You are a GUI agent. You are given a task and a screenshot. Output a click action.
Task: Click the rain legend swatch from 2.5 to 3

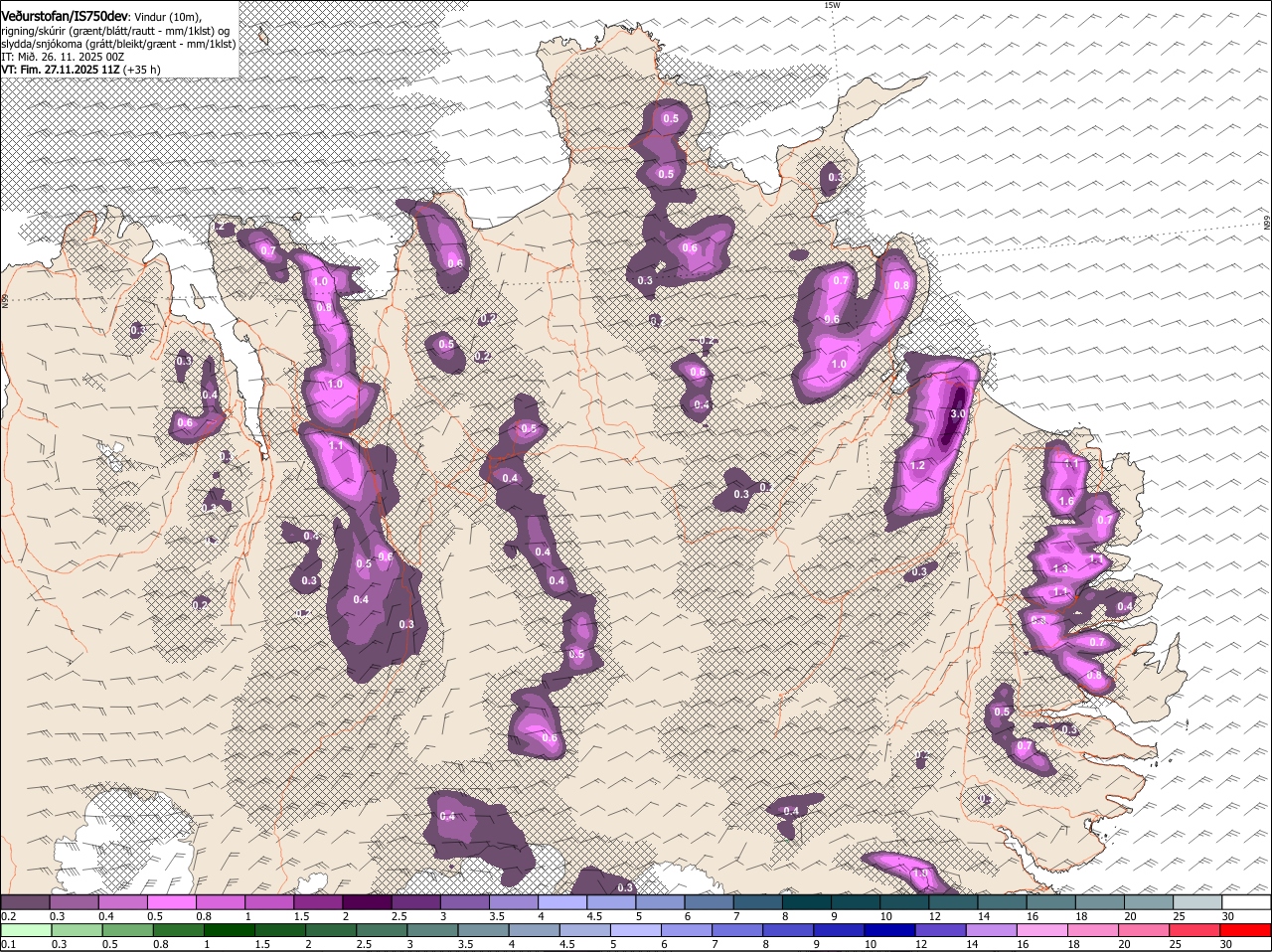click(384, 930)
